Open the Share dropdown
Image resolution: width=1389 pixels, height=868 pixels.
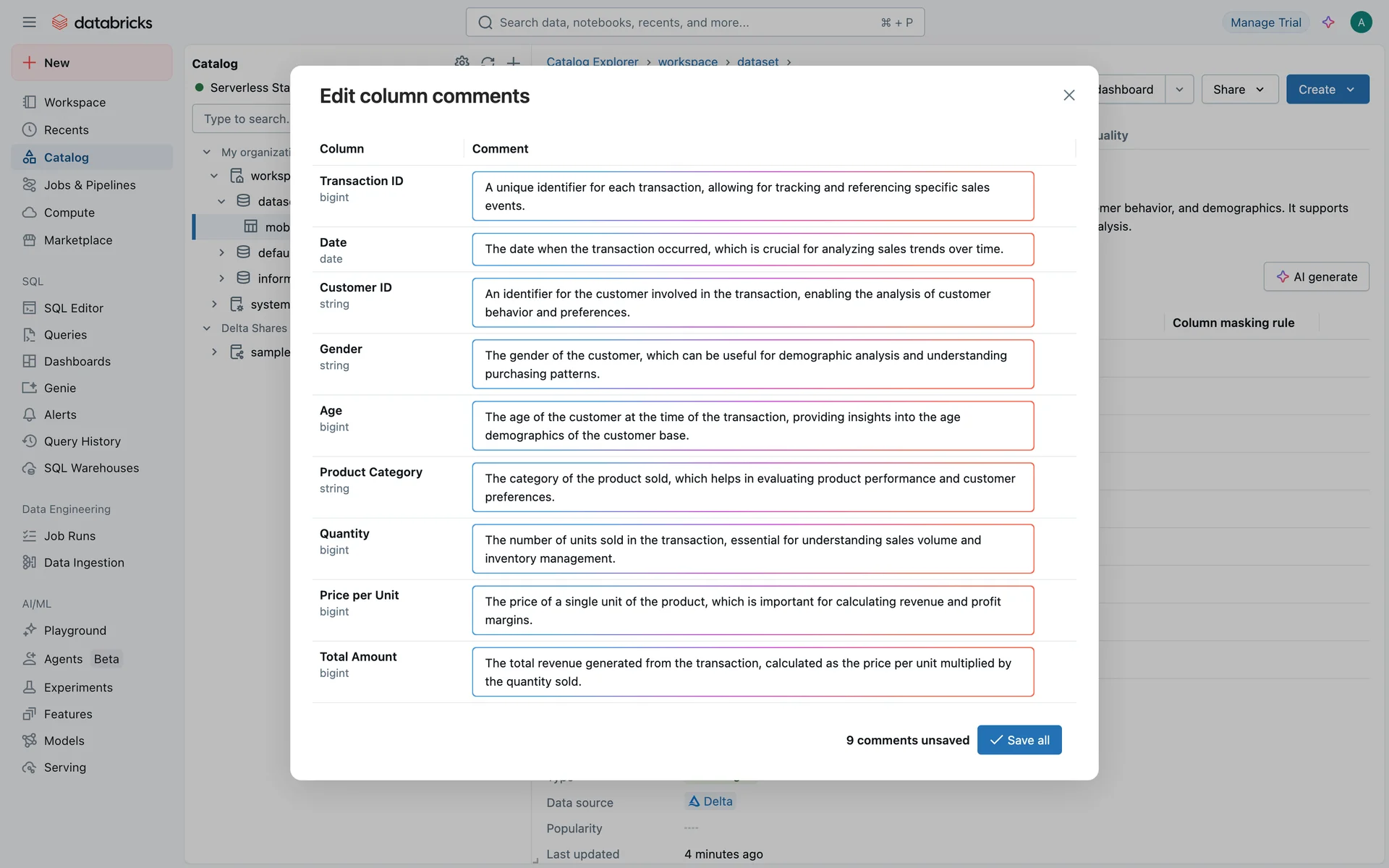point(1239,90)
